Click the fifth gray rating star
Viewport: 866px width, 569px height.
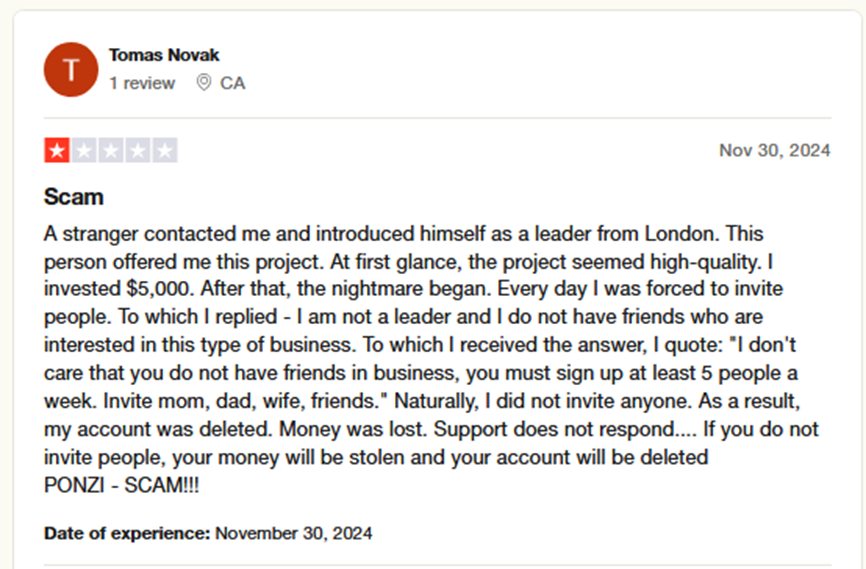click(x=165, y=151)
